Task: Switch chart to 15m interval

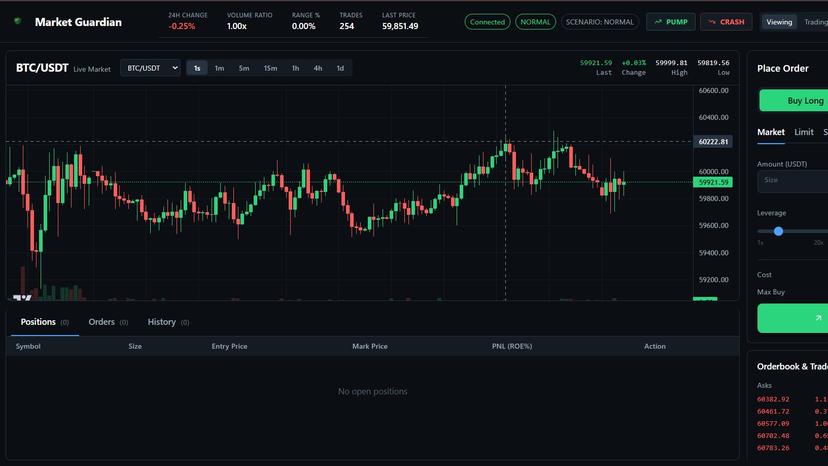Action: [270, 68]
